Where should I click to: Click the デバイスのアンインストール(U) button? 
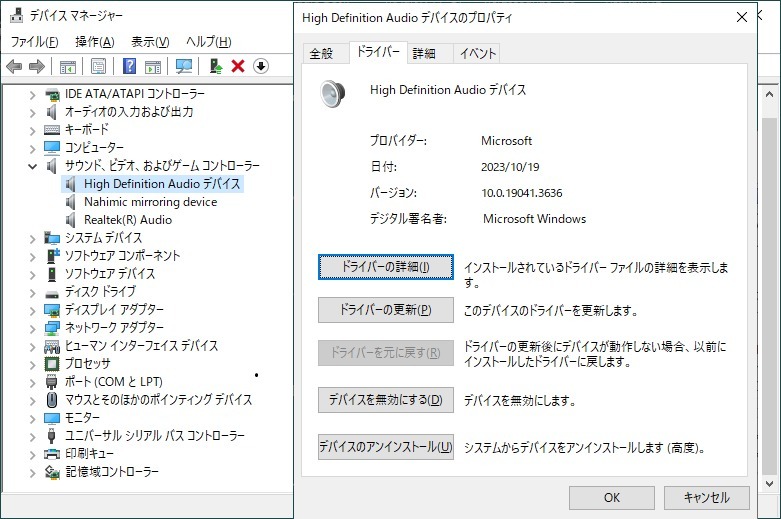[386, 447]
